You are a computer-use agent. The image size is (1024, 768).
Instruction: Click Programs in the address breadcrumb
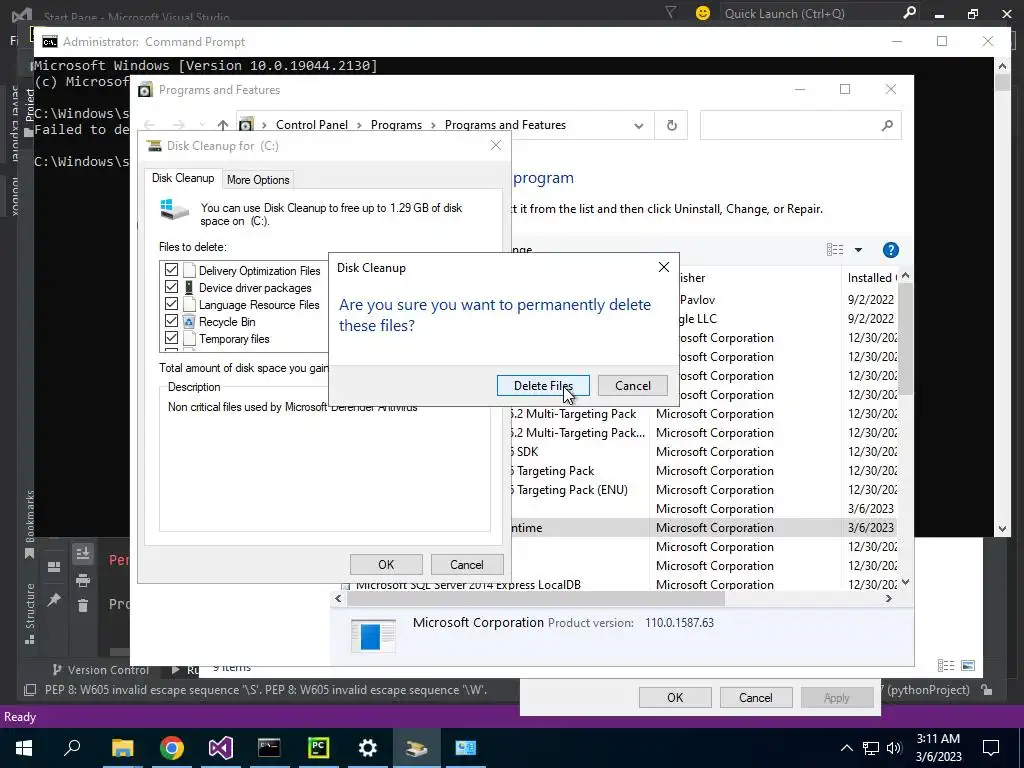(x=396, y=125)
